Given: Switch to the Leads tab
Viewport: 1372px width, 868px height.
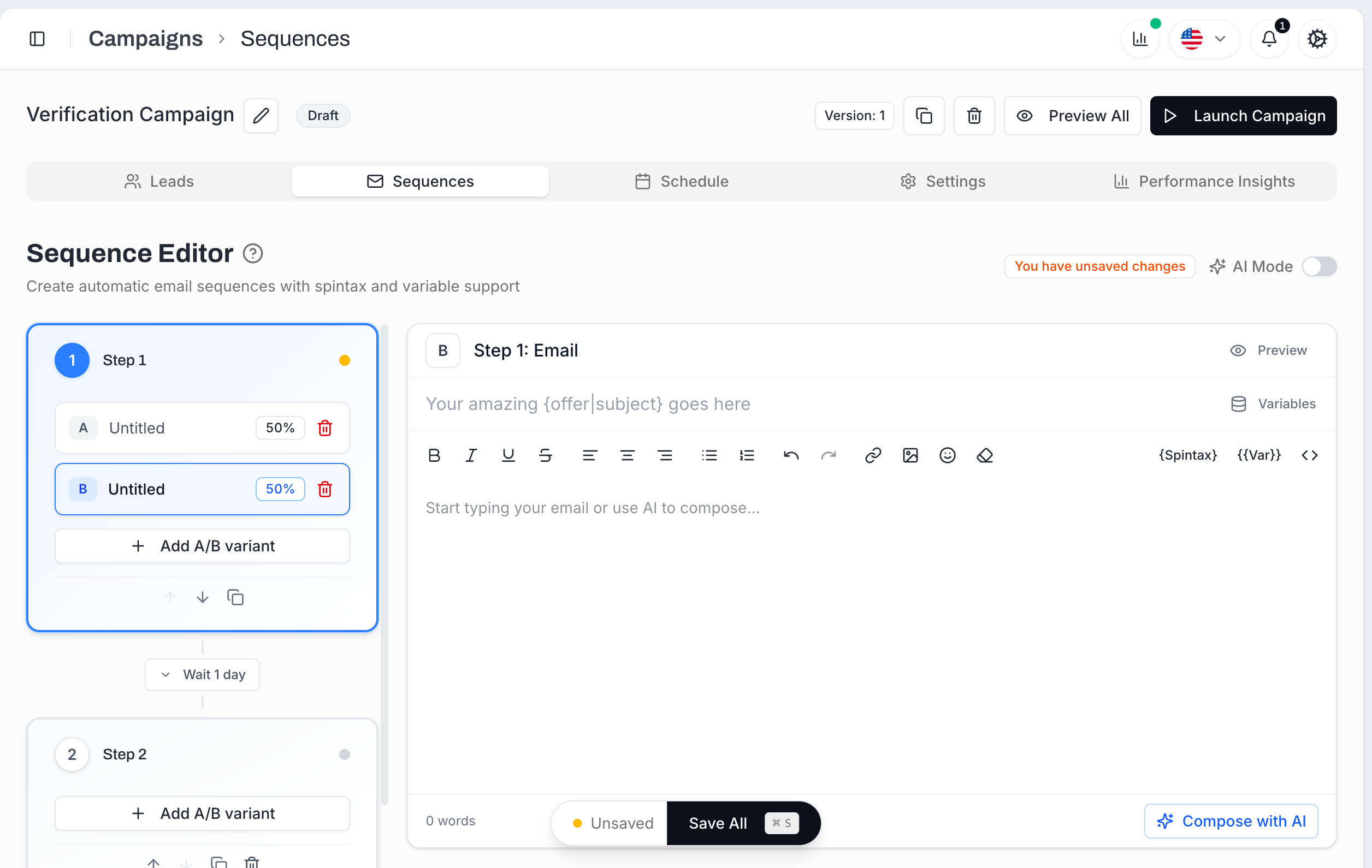Looking at the screenshot, I should (x=159, y=181).
